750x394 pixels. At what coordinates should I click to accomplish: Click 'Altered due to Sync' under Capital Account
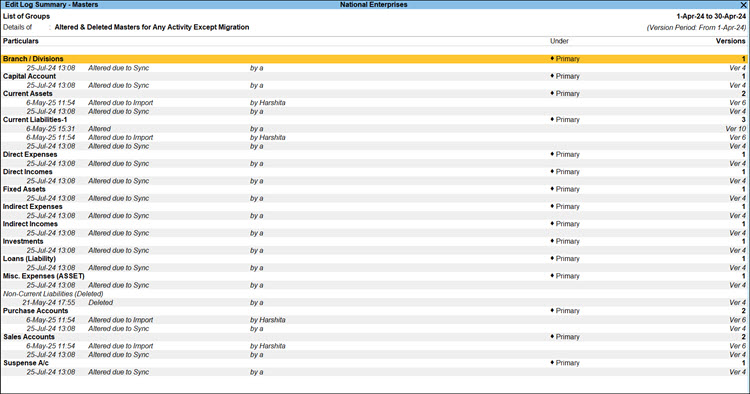(x=119, y=85)
